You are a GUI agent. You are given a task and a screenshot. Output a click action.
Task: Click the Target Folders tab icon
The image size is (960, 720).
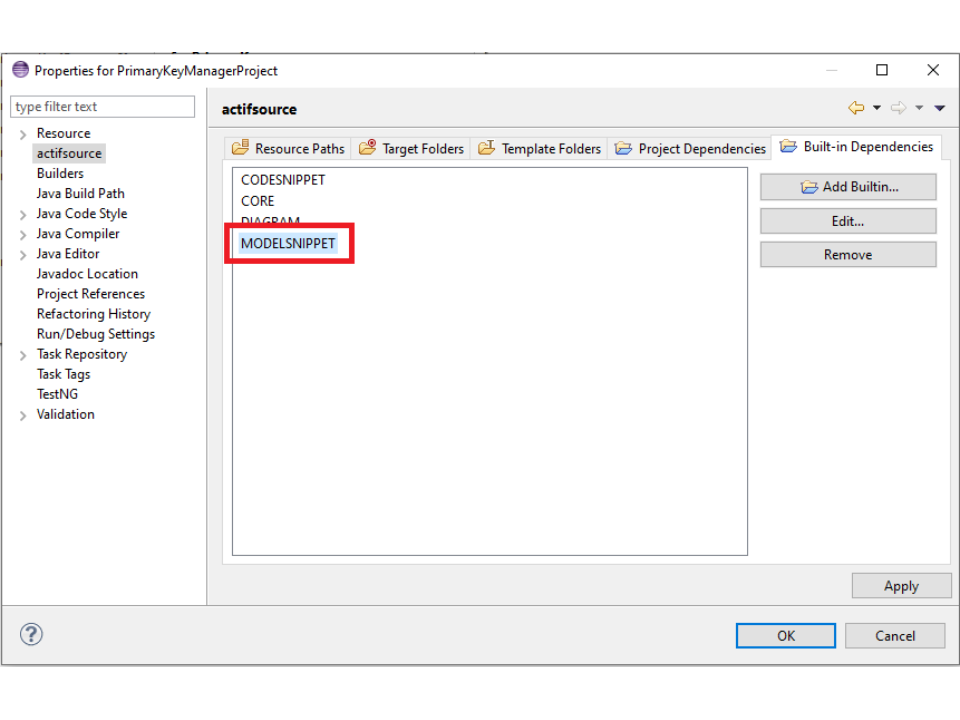point(367,148)
